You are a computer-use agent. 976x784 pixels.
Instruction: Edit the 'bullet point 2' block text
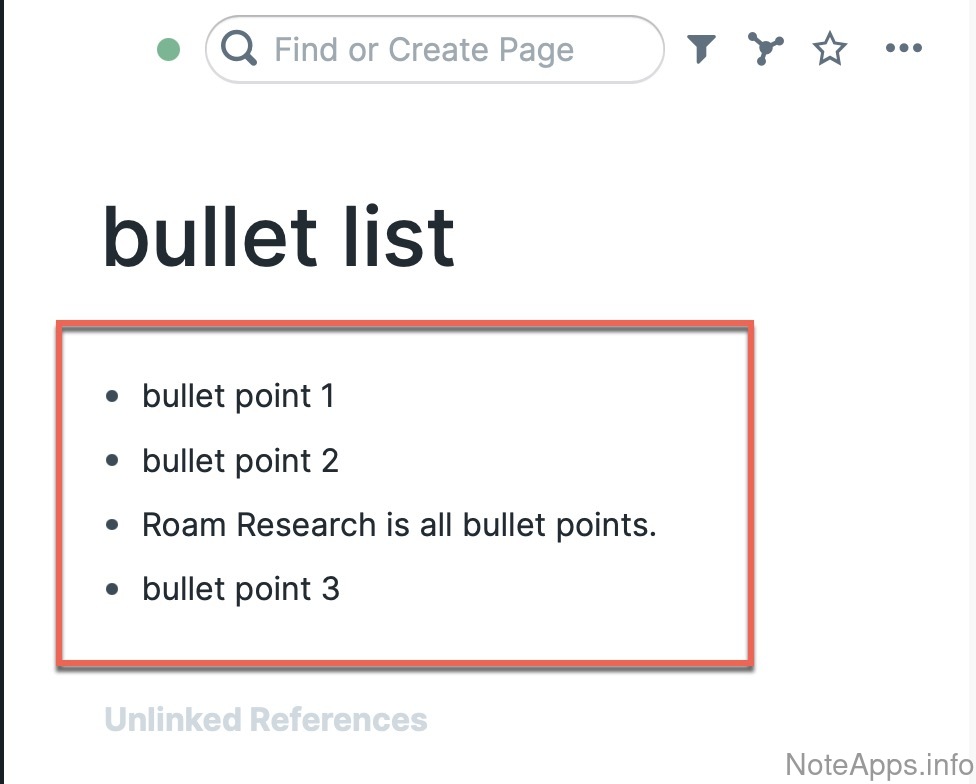tap(240, 461)
